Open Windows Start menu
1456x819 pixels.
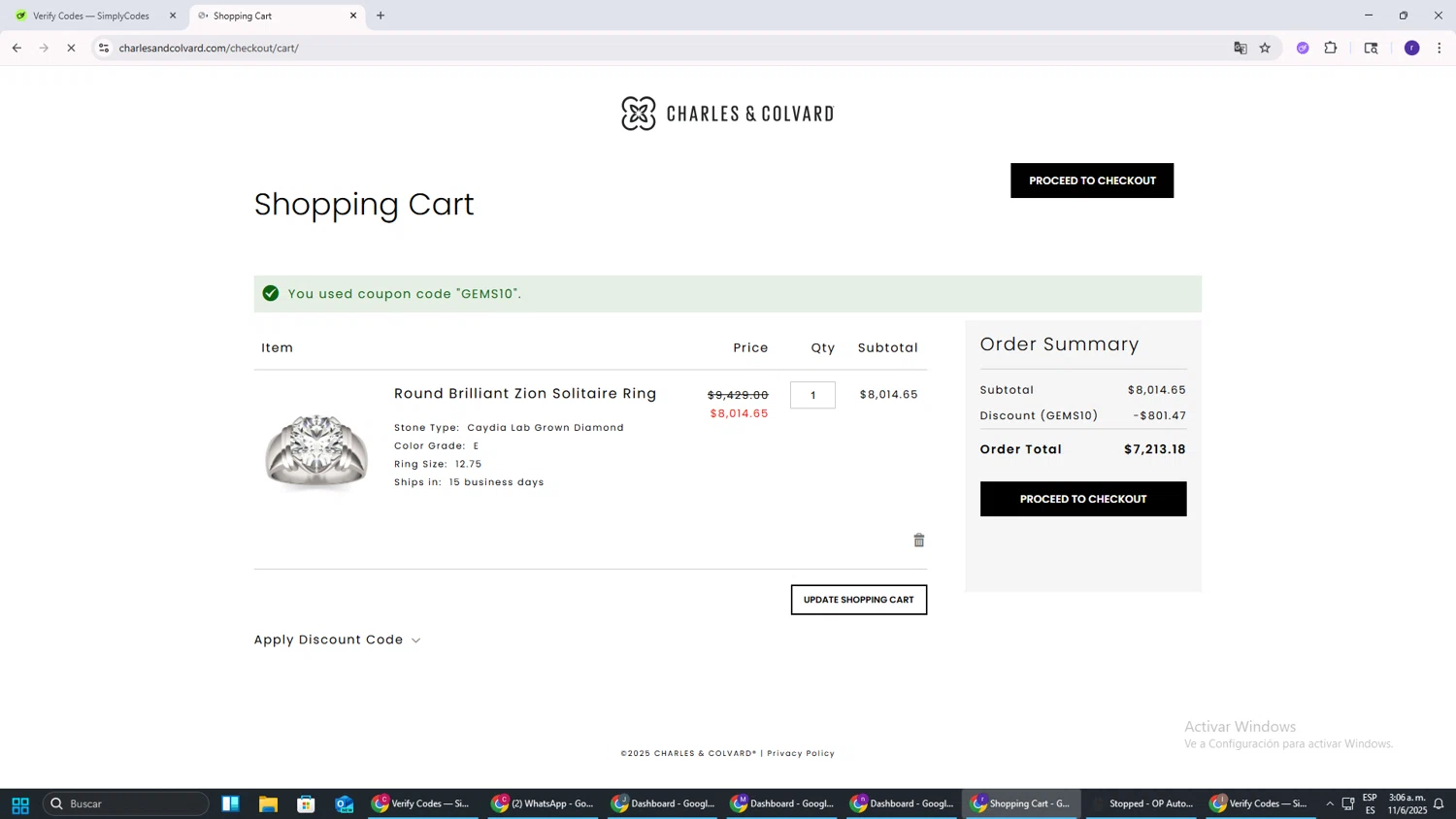click(20, 803)
